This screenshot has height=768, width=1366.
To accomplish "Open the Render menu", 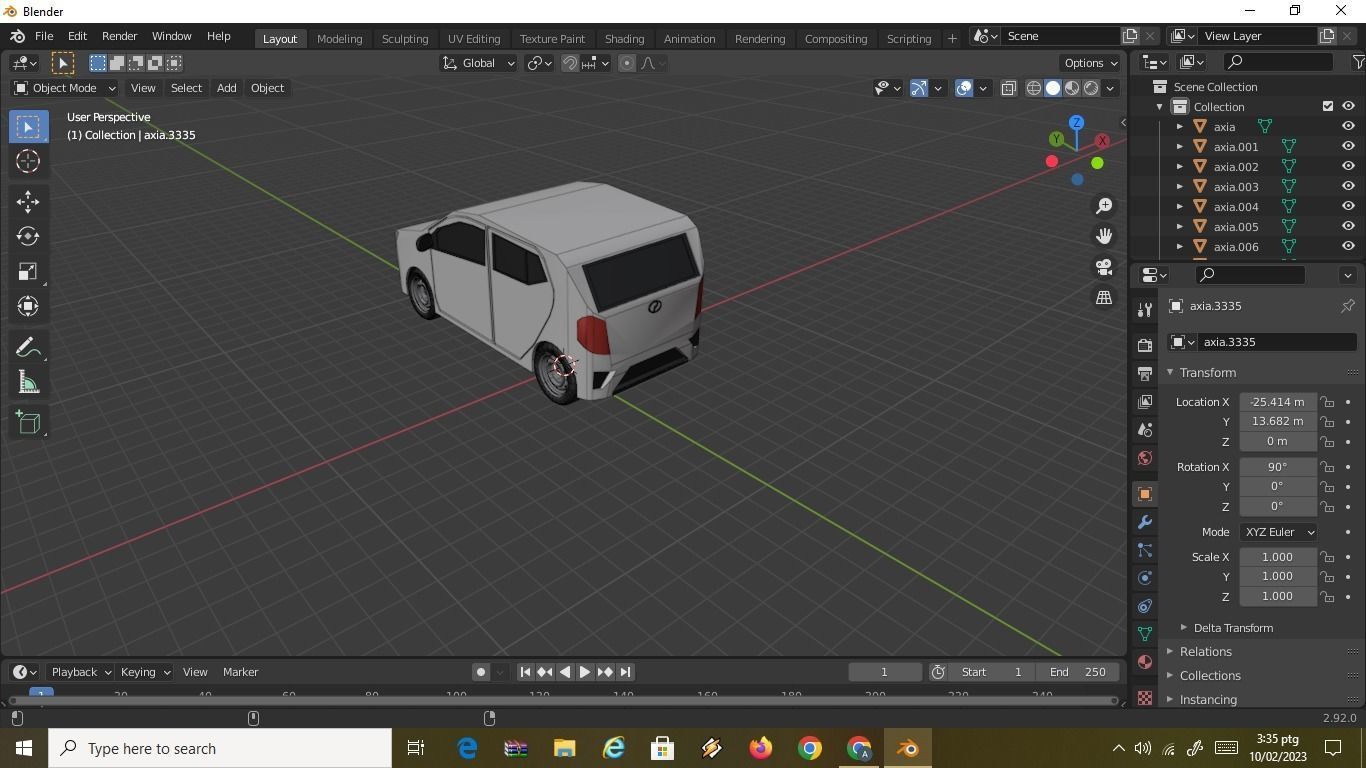I will click(x=119, y=36).
